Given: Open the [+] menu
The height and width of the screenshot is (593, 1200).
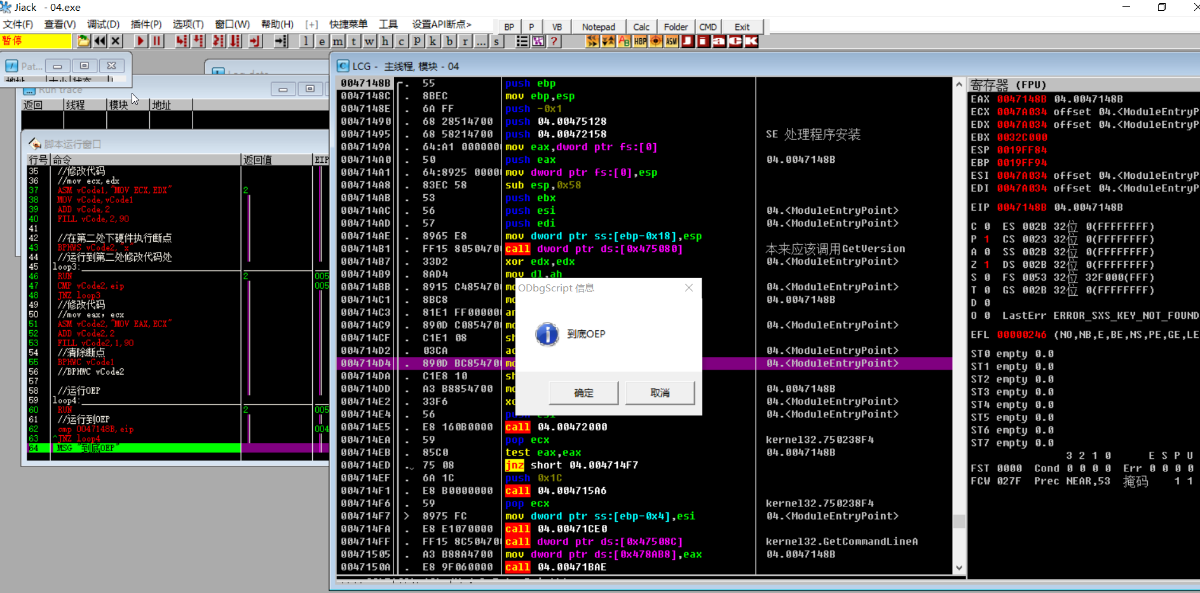Looking at the screenshot, I should [312, 24].
